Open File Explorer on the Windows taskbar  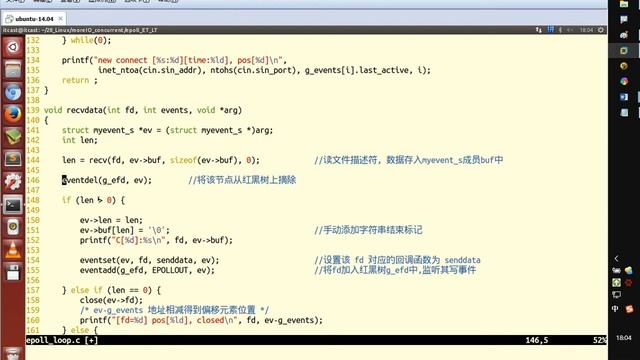tap(624, 4)
